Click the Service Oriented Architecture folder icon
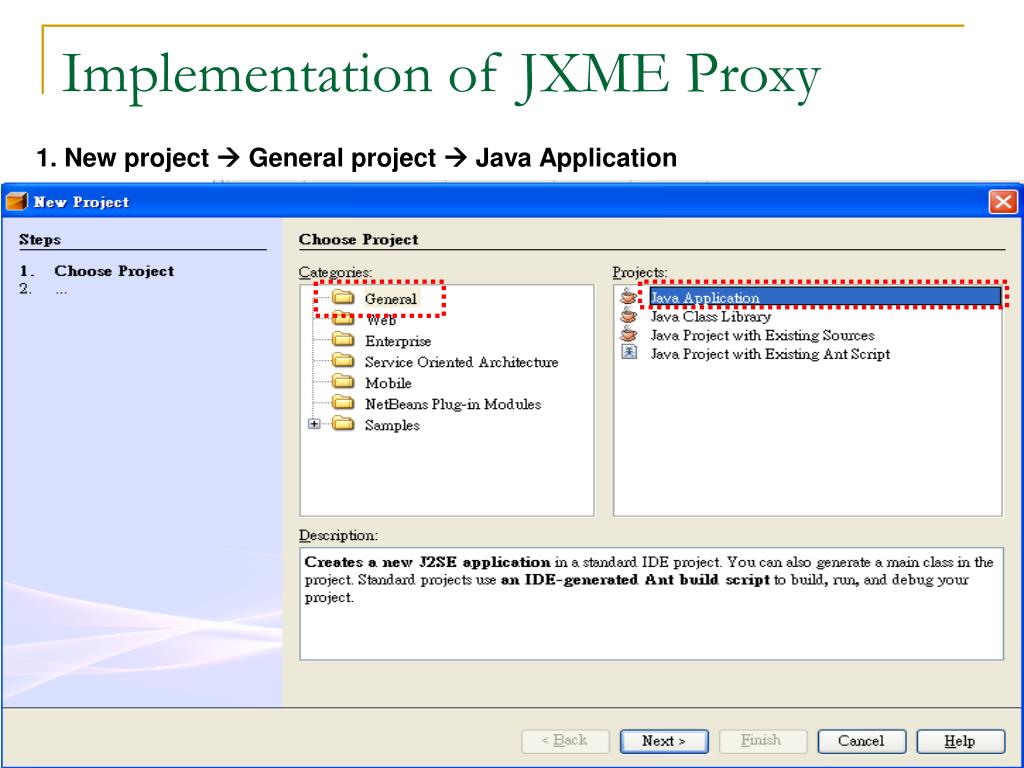 click(343, 360)
